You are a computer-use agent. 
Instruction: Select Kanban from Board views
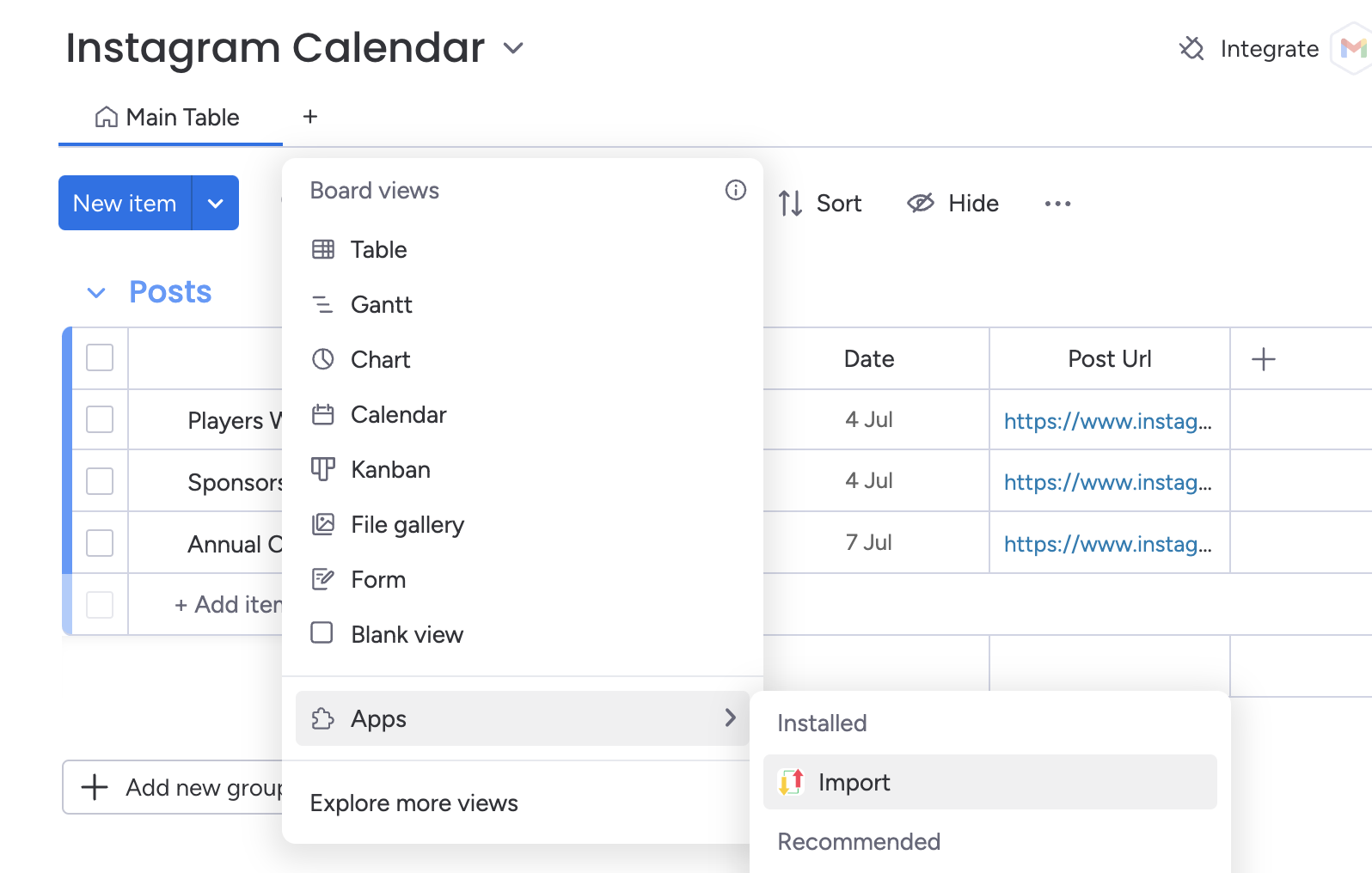click(523, 469)
